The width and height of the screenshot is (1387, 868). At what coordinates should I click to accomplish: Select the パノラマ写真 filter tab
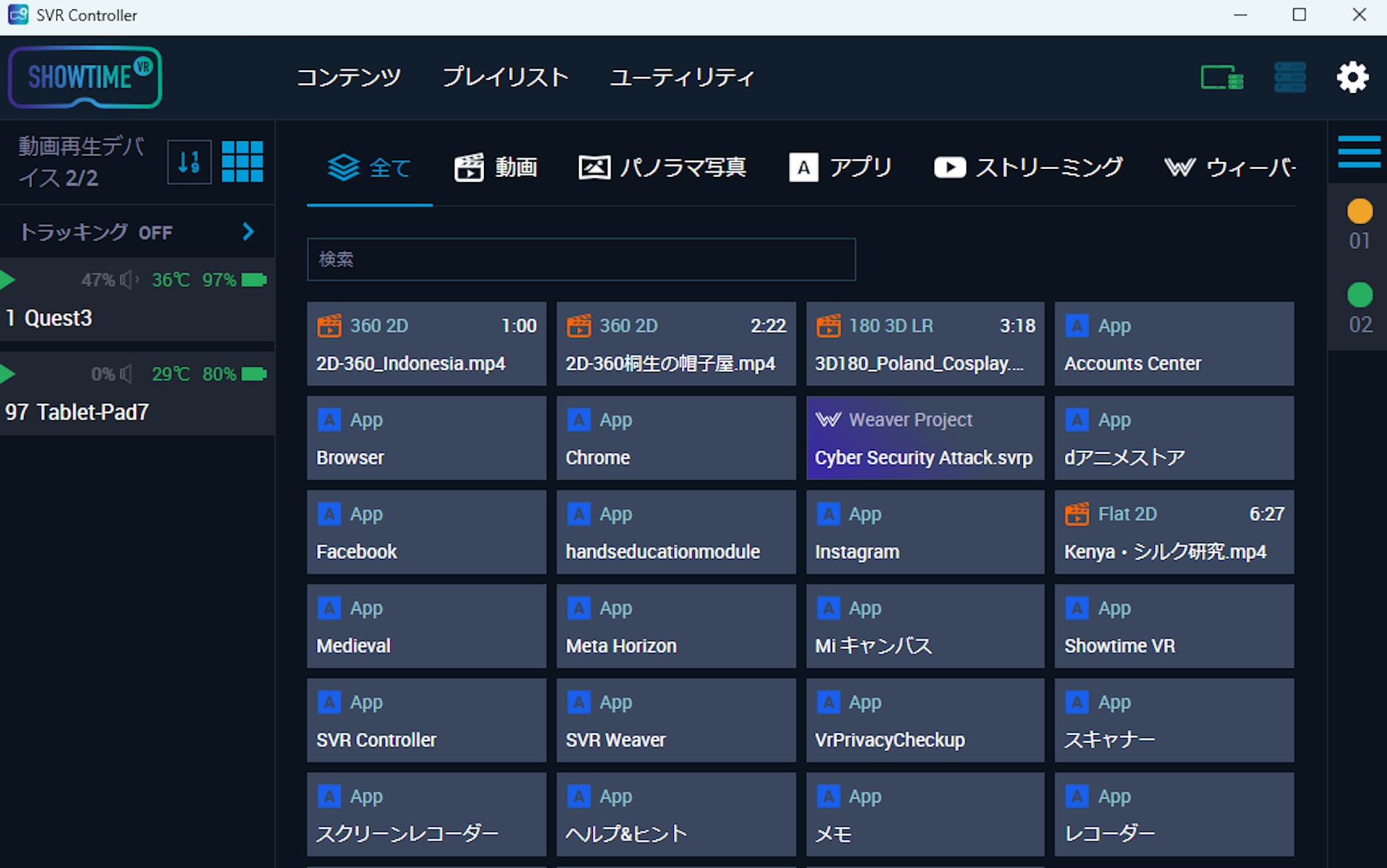(662, 168)
